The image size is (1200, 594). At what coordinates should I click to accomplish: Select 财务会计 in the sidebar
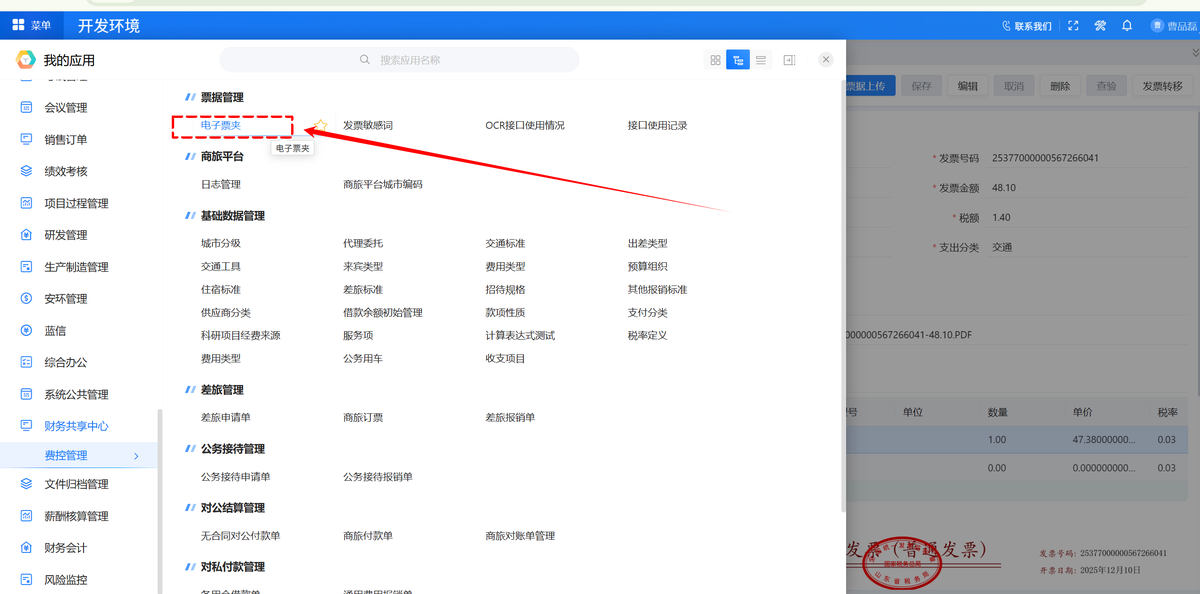[66, 548]
